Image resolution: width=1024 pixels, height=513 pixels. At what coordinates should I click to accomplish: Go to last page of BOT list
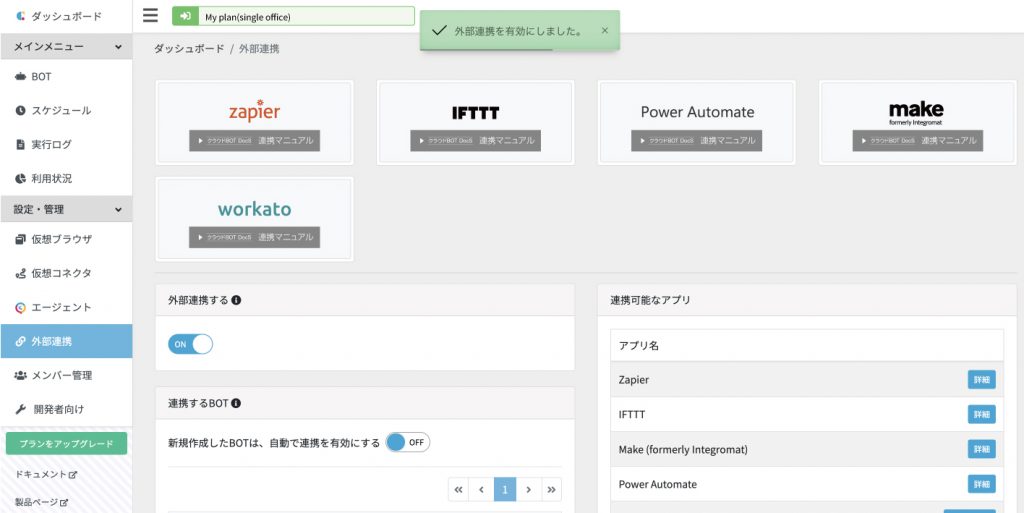click(x=551, y=490)
